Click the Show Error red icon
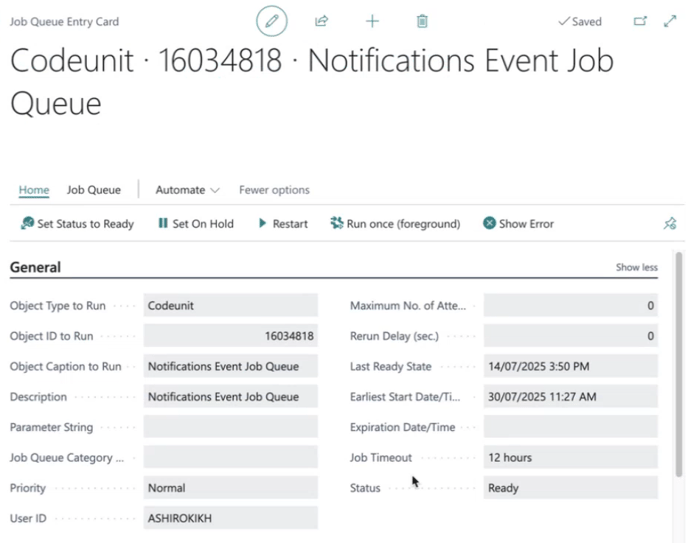This screenshot has height=543, width=688. [x=489, y=223]
